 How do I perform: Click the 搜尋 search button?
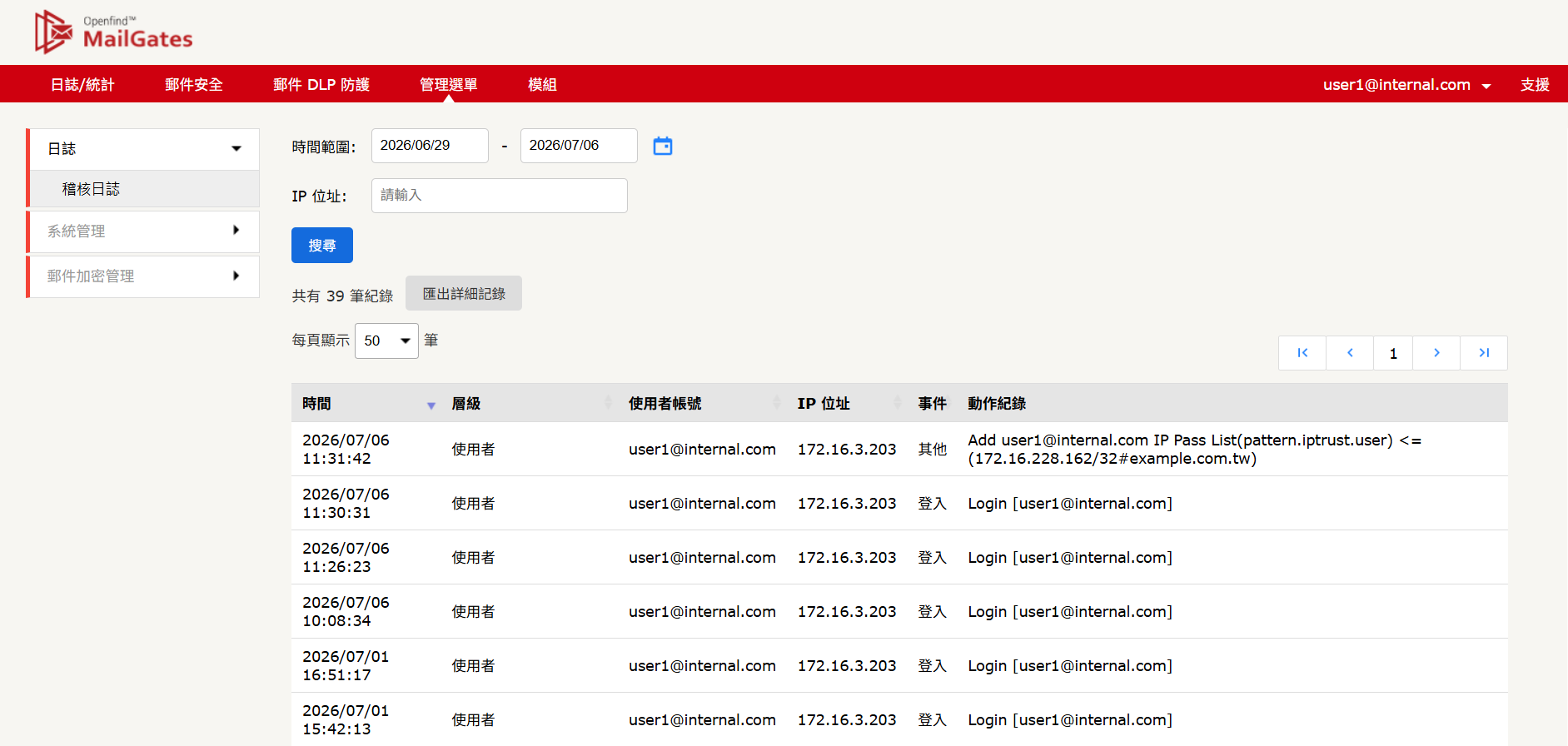[x=322, y=246]
